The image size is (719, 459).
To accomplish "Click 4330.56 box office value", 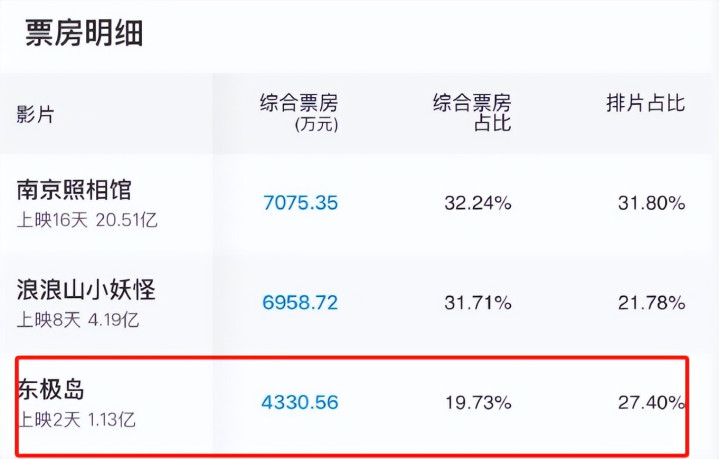I will tap(300, 403).
